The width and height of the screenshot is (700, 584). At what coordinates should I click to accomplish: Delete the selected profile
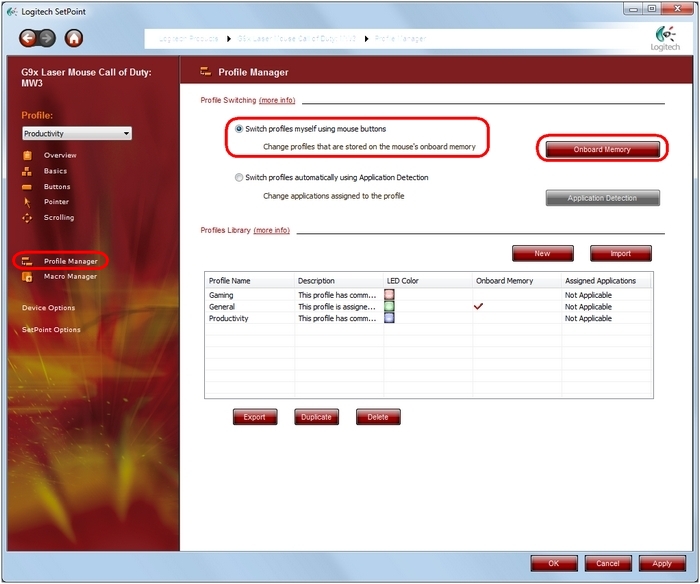pyautogui.click(x=378, y=417)
